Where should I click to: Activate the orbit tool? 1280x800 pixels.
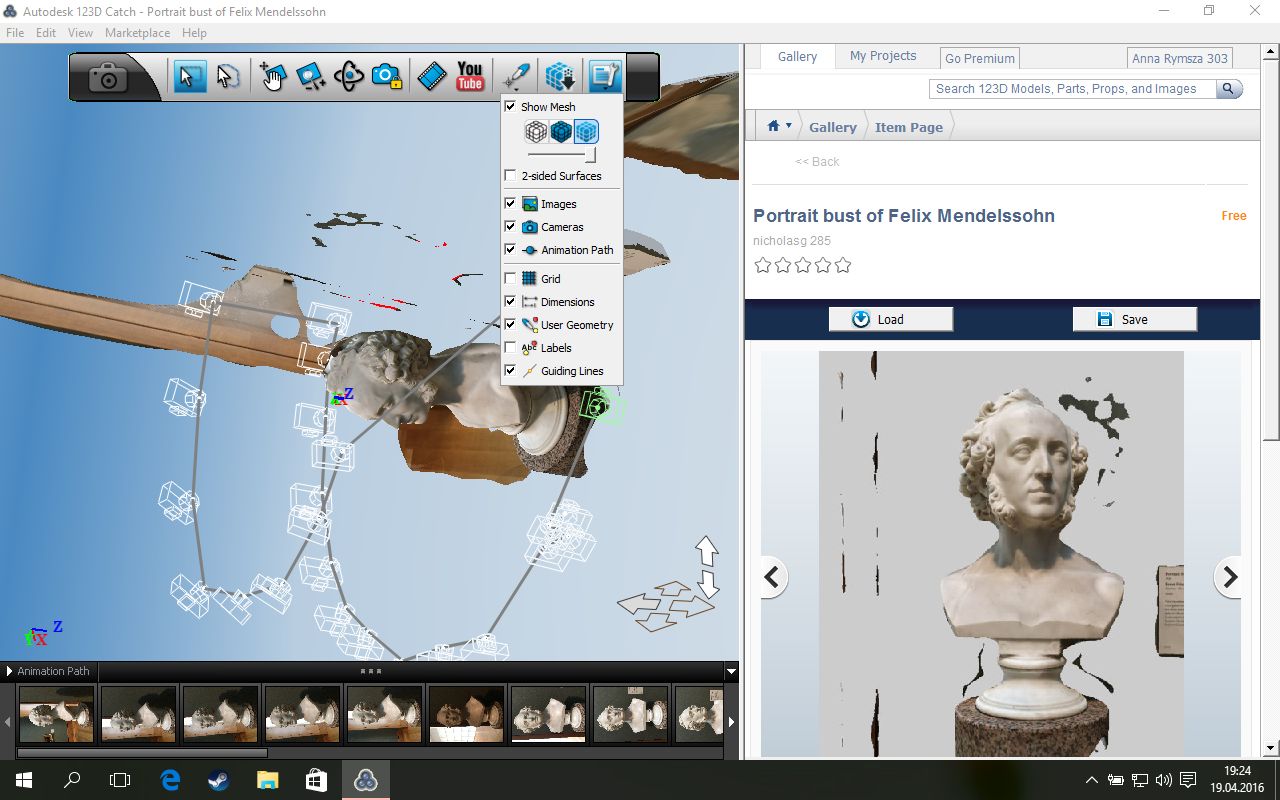pos(348,76)
